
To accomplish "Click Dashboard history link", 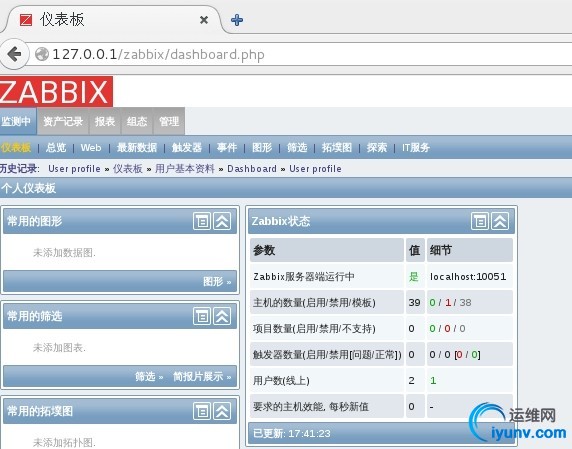I will coord(252,169).
